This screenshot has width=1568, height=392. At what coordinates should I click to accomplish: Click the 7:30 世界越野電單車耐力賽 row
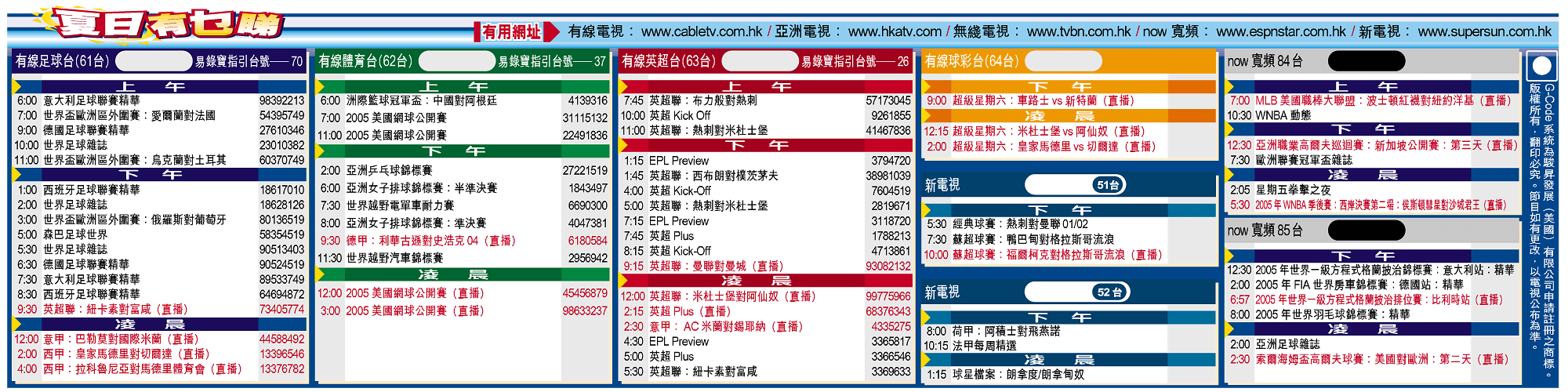pos(463,205)
